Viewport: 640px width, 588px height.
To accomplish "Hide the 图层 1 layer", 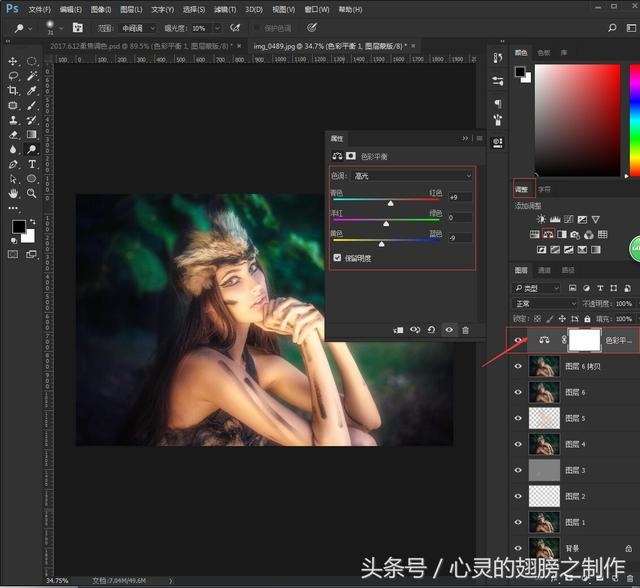I will (518, 522).
